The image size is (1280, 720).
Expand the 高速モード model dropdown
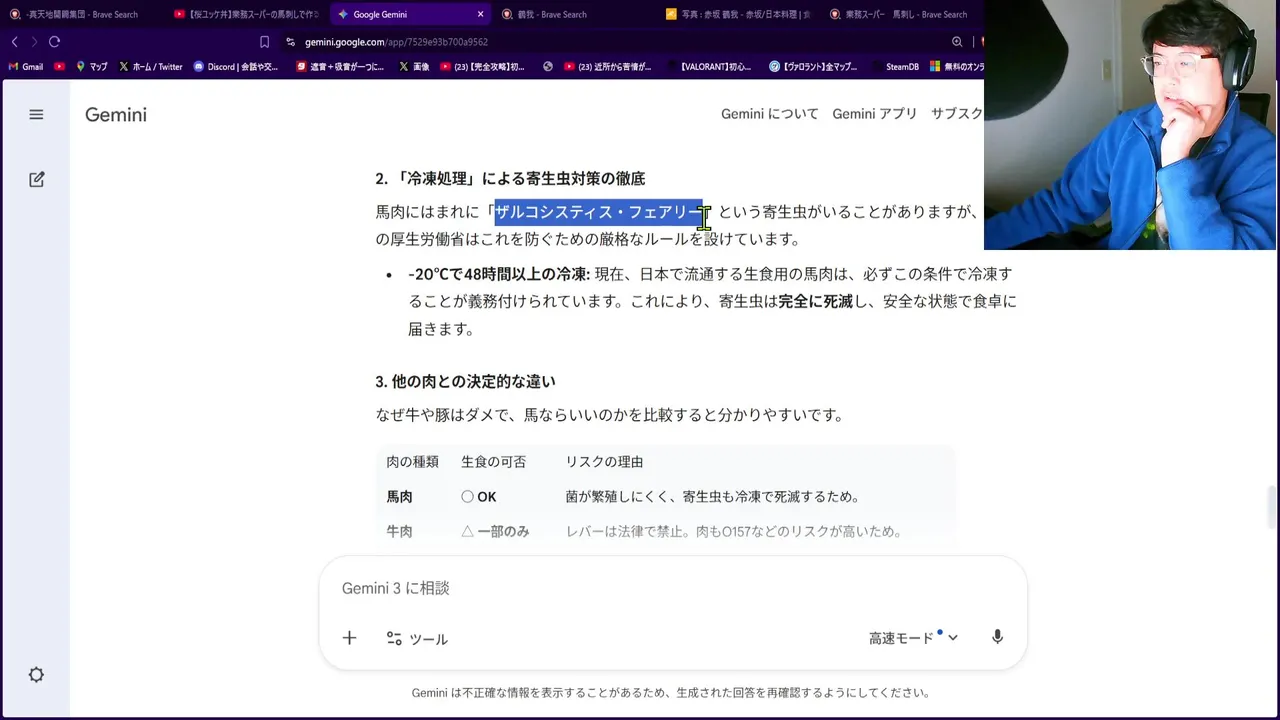pos(913,637)
